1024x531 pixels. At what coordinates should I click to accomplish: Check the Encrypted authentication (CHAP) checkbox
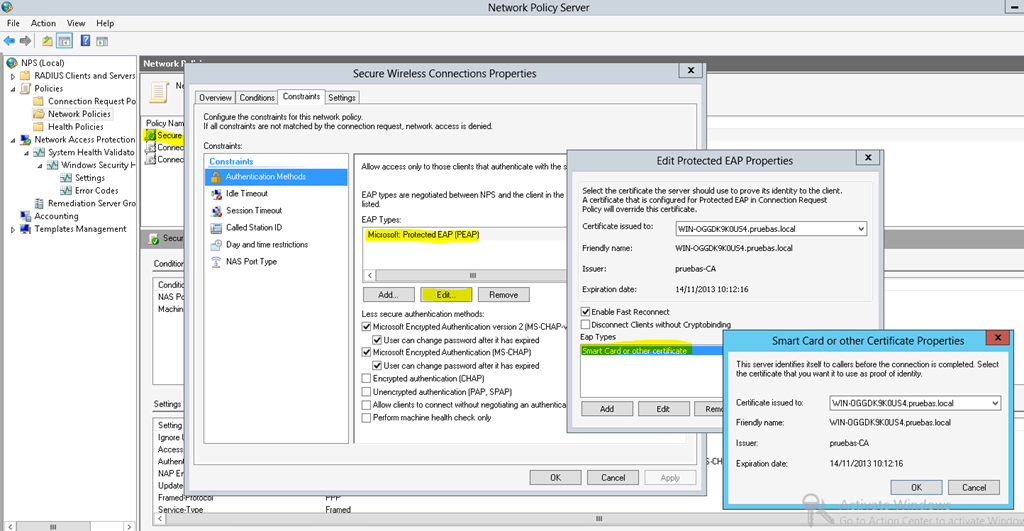point(366,378)
